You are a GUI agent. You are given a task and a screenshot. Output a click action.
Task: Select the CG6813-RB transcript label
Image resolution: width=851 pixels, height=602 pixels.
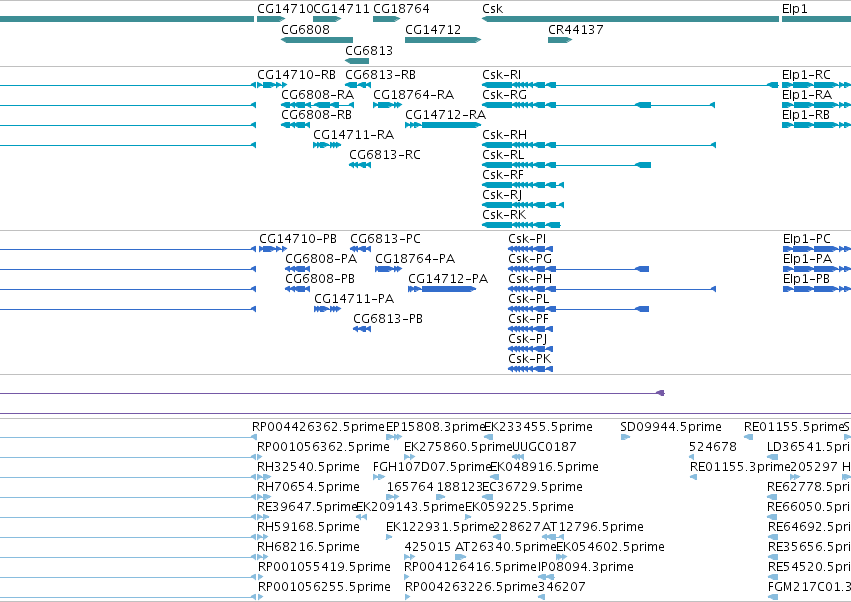(380, 75)
